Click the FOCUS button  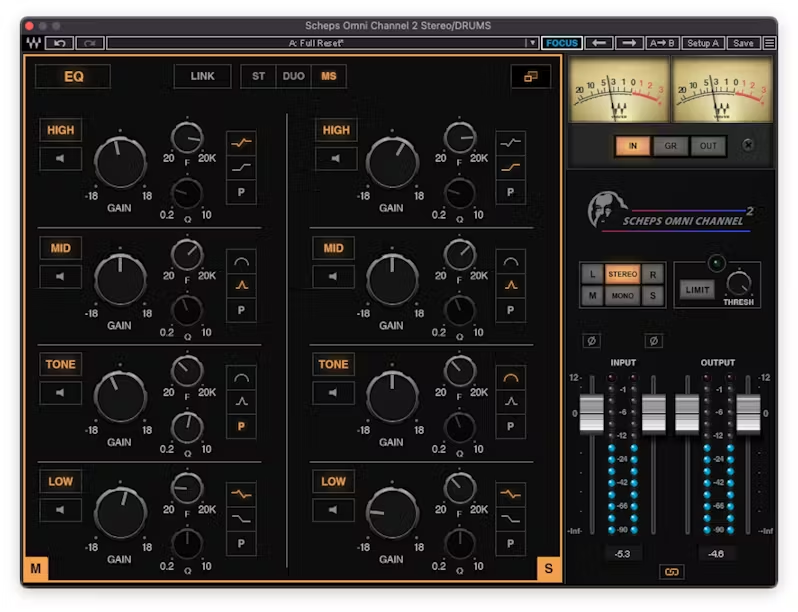click(562, 43)
